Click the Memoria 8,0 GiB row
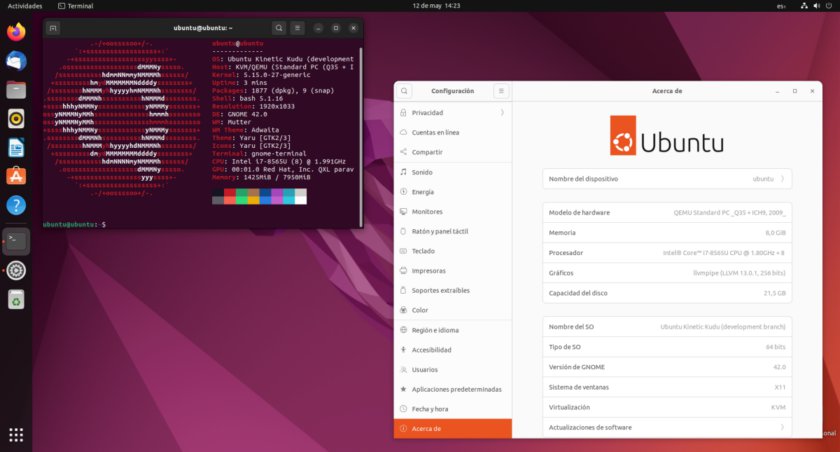Image resolution: width=840 pixels, height=452 pixels. pos(667,233)
